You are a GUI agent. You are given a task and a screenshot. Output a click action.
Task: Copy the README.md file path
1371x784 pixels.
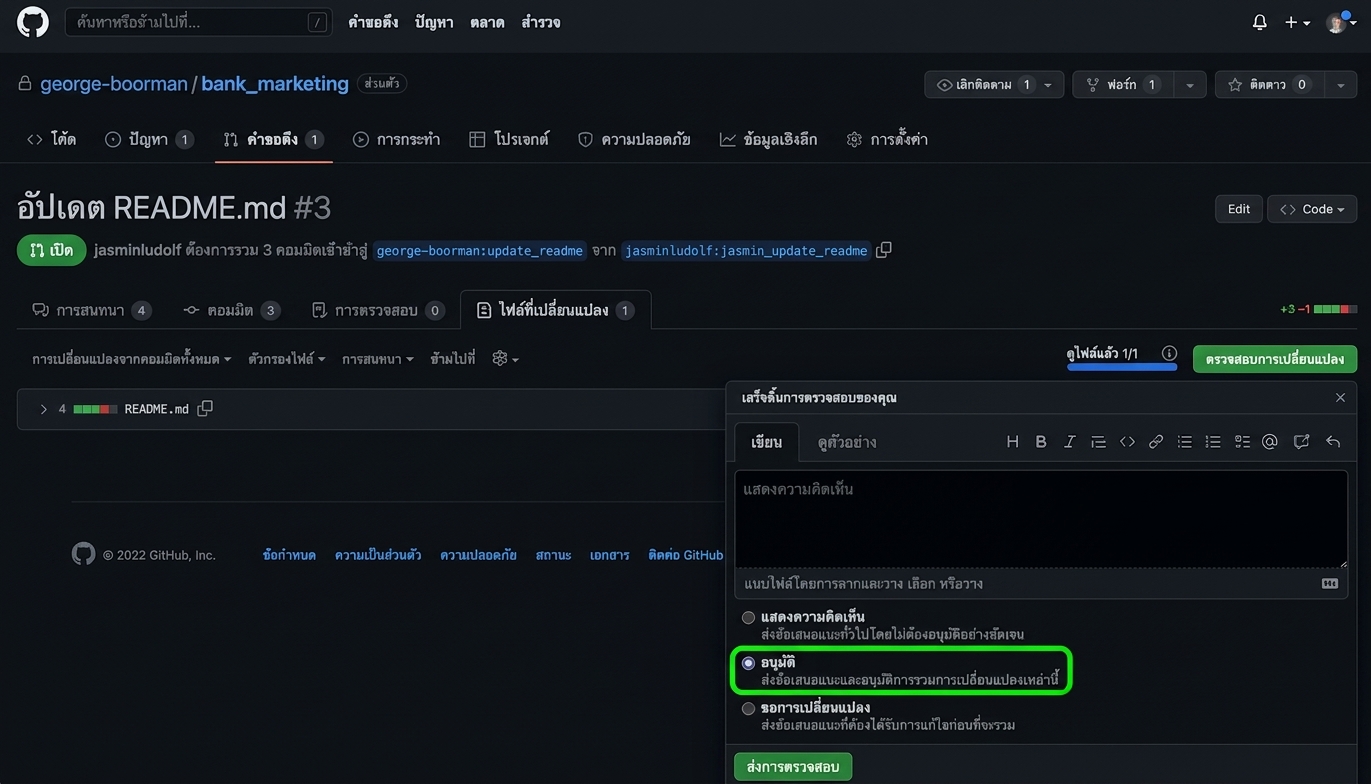tap(205, 409)
